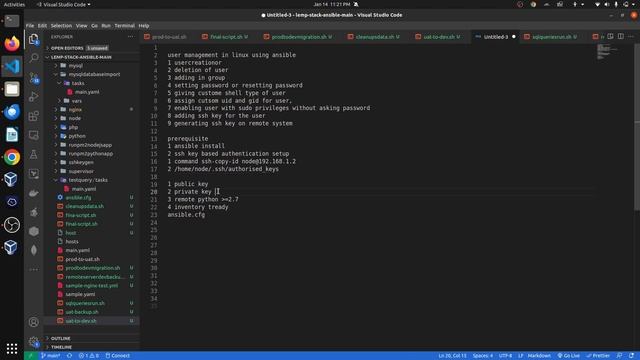Expand the Open Editors section
Viewport: 640px width, 360px height.
pos(67,48)
